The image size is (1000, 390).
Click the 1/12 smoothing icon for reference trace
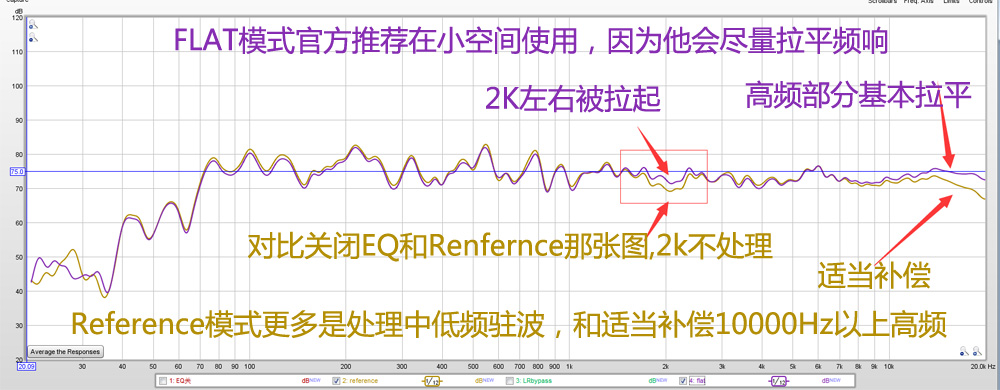click(432, 381)
